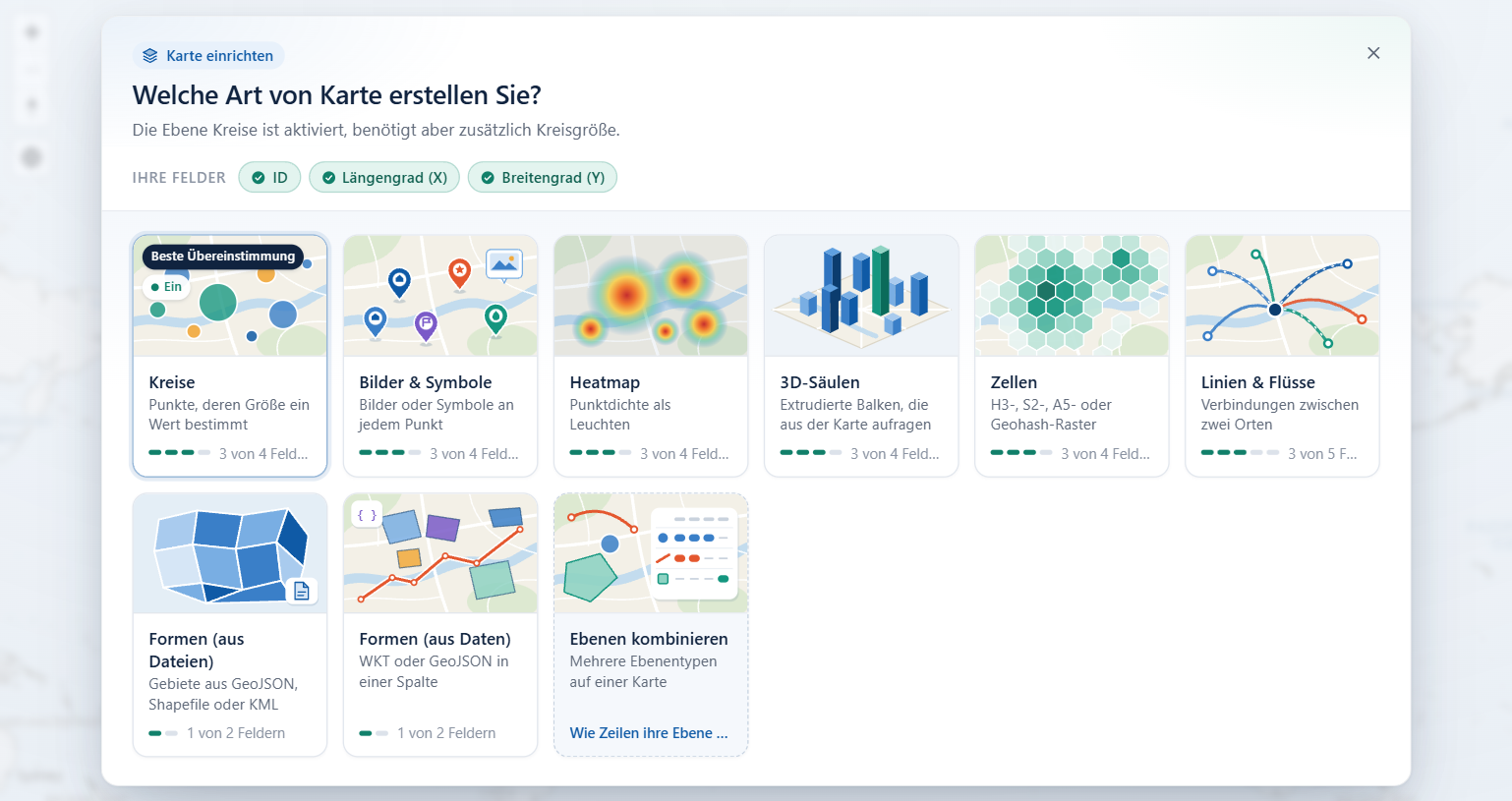Close the map setup dialog
Screen dimensions: 1512x801
click(1373, 53)
